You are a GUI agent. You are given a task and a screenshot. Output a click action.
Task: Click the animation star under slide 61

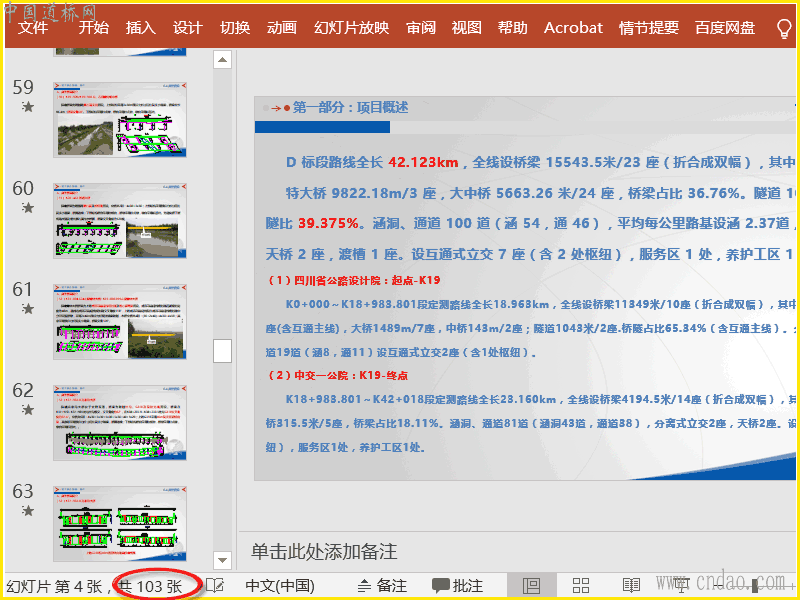click(x=28, y=309)
